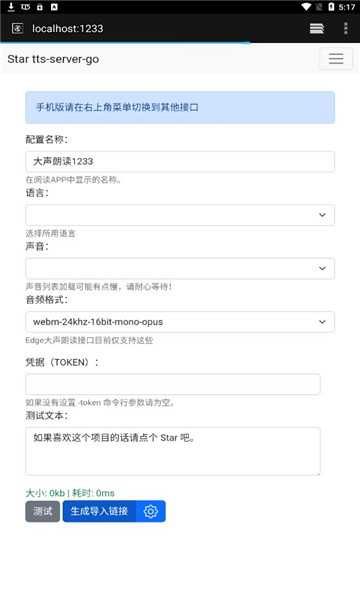Tap the Wi-Fi signal icon in status bar

tap(306, 7)
